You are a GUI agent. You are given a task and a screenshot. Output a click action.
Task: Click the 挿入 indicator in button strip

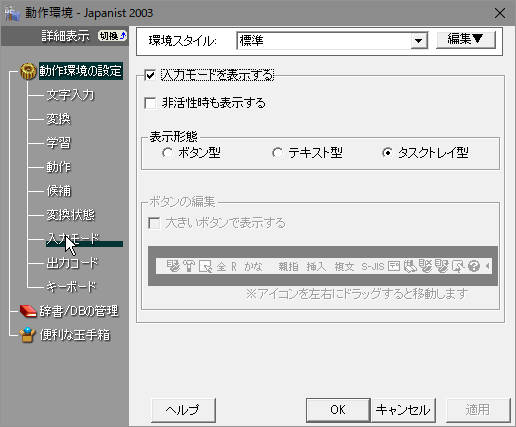coord(316,267)
